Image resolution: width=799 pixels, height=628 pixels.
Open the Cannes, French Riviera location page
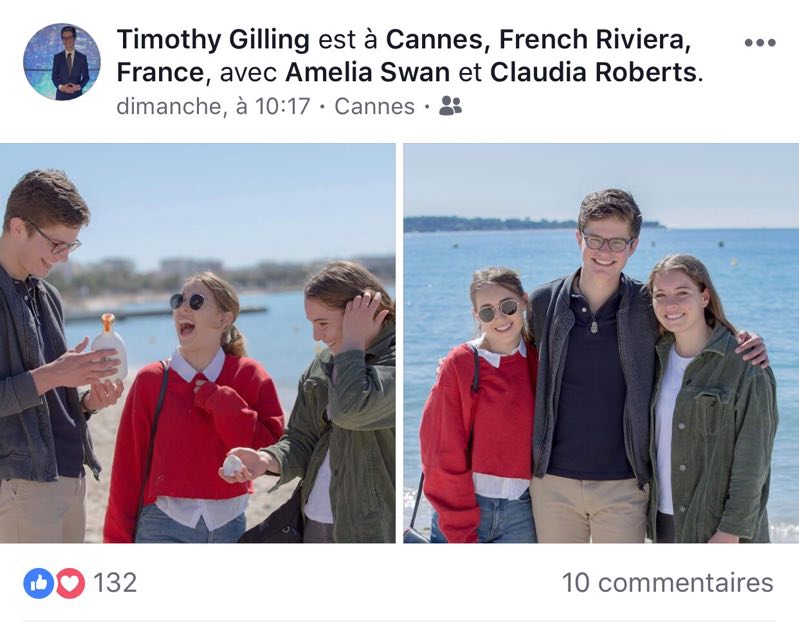[538, 40]
